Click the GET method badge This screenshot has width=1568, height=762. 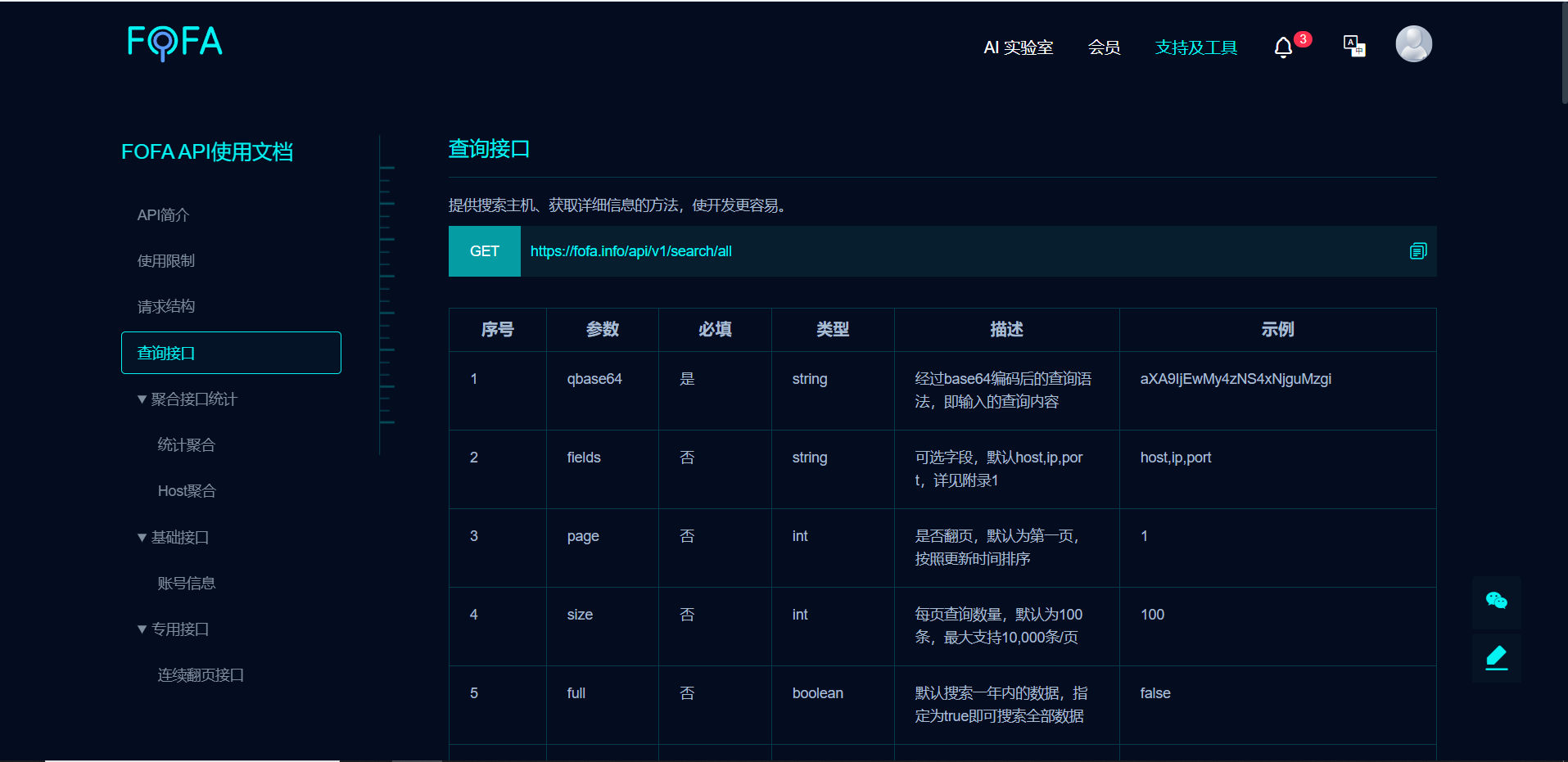coord(484,251)
